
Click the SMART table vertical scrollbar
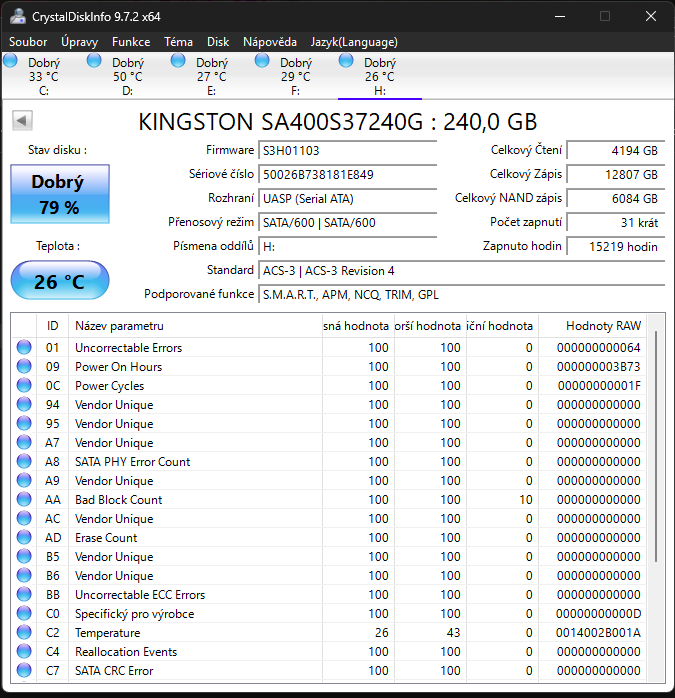tap(655, 446)
